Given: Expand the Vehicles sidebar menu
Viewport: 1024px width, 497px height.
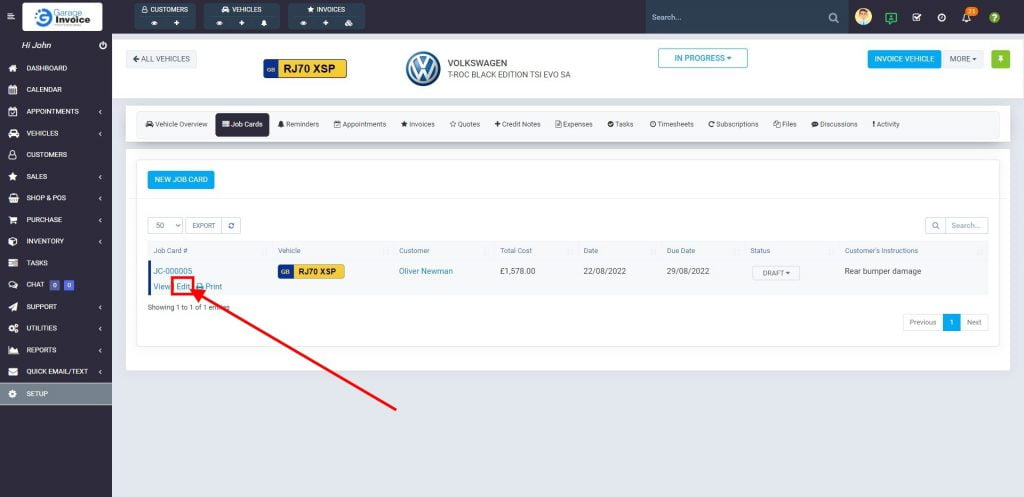Looking at the screenshot, I should pos(55,133).
